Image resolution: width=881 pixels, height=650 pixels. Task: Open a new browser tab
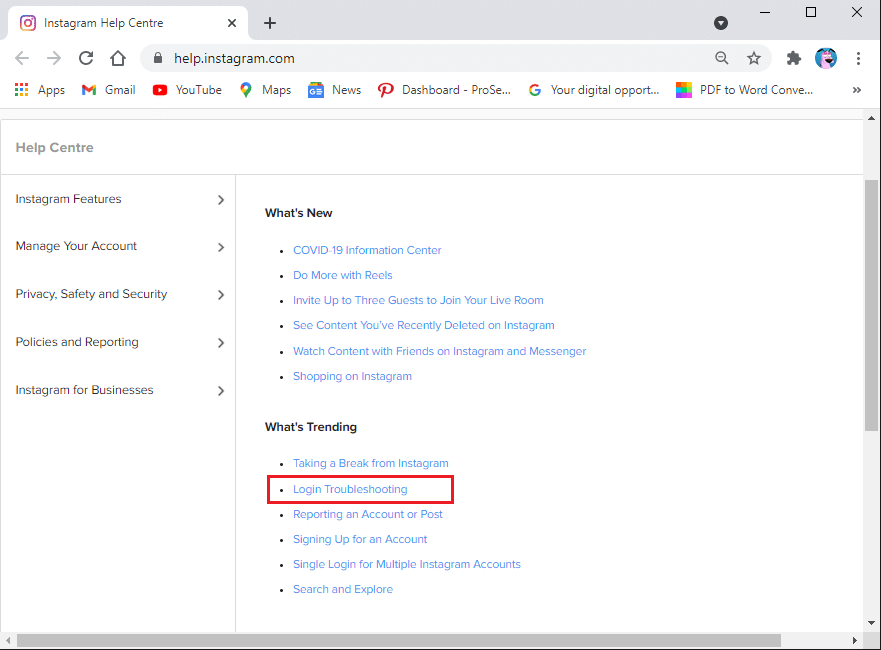coord(270,23)
